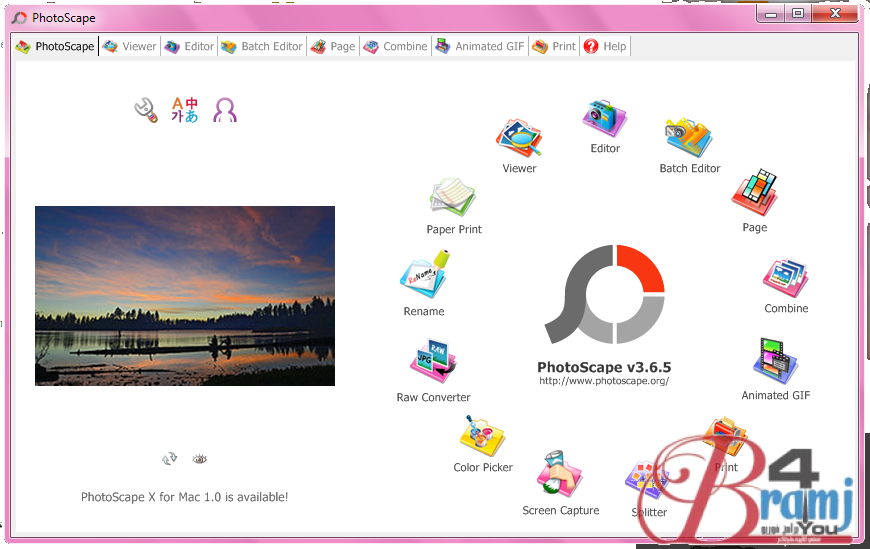Switch to the Editor tab
Viewport: 870px width, 549px height.
pyautogui.click(x=189, y=47)
